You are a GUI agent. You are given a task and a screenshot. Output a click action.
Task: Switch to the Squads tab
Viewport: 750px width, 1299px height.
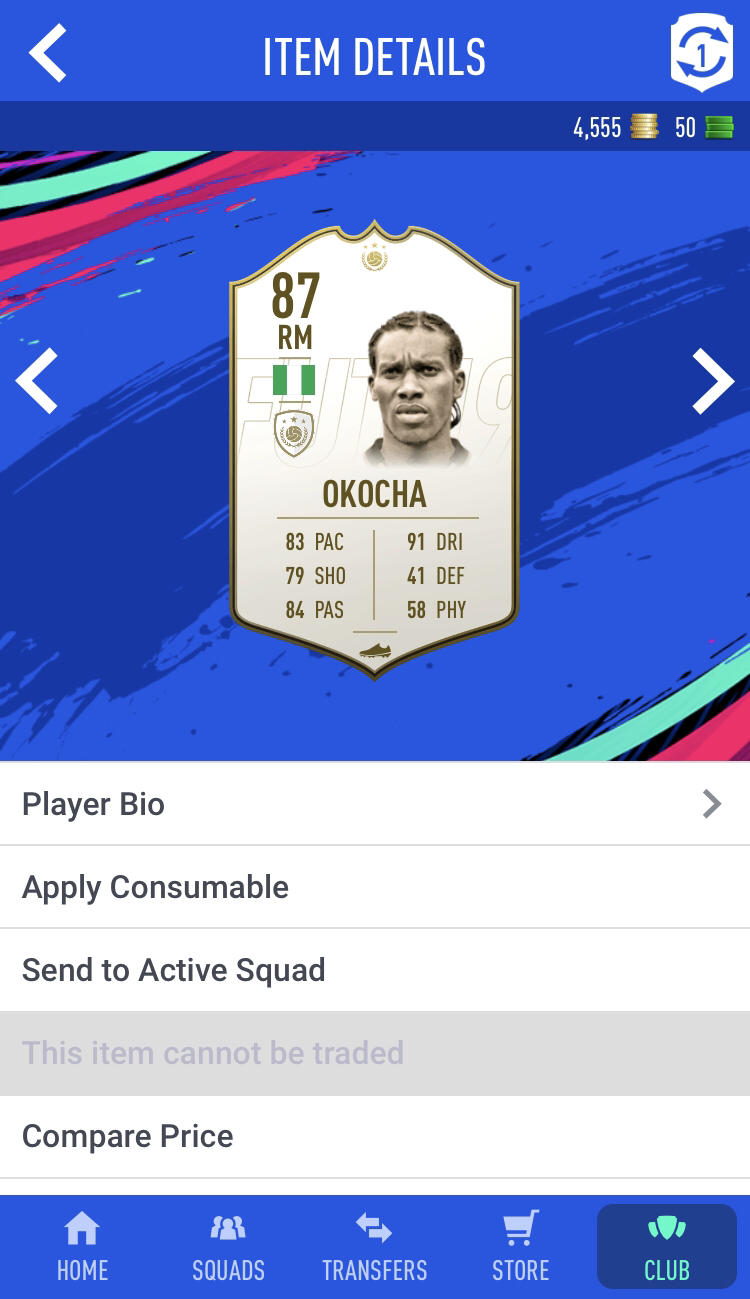[x=228, y=1246]
